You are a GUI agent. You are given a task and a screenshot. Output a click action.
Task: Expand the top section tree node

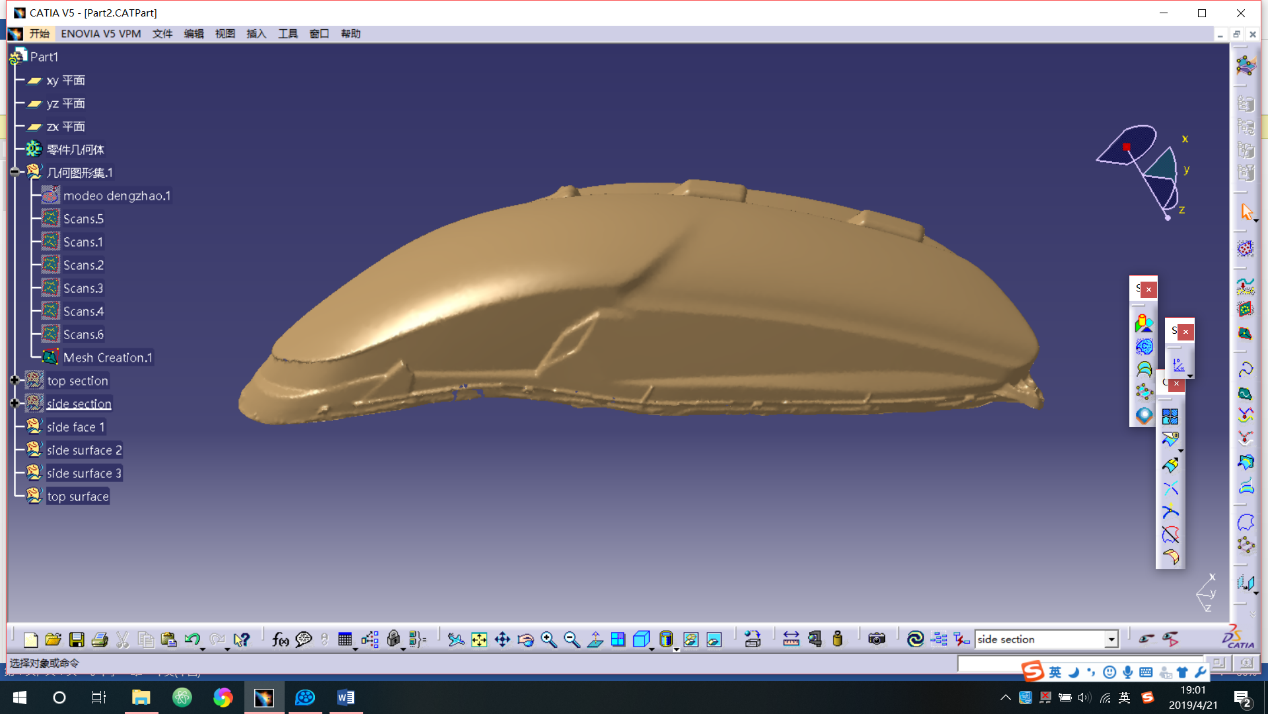pyautogui.click(x=15, y=380)
